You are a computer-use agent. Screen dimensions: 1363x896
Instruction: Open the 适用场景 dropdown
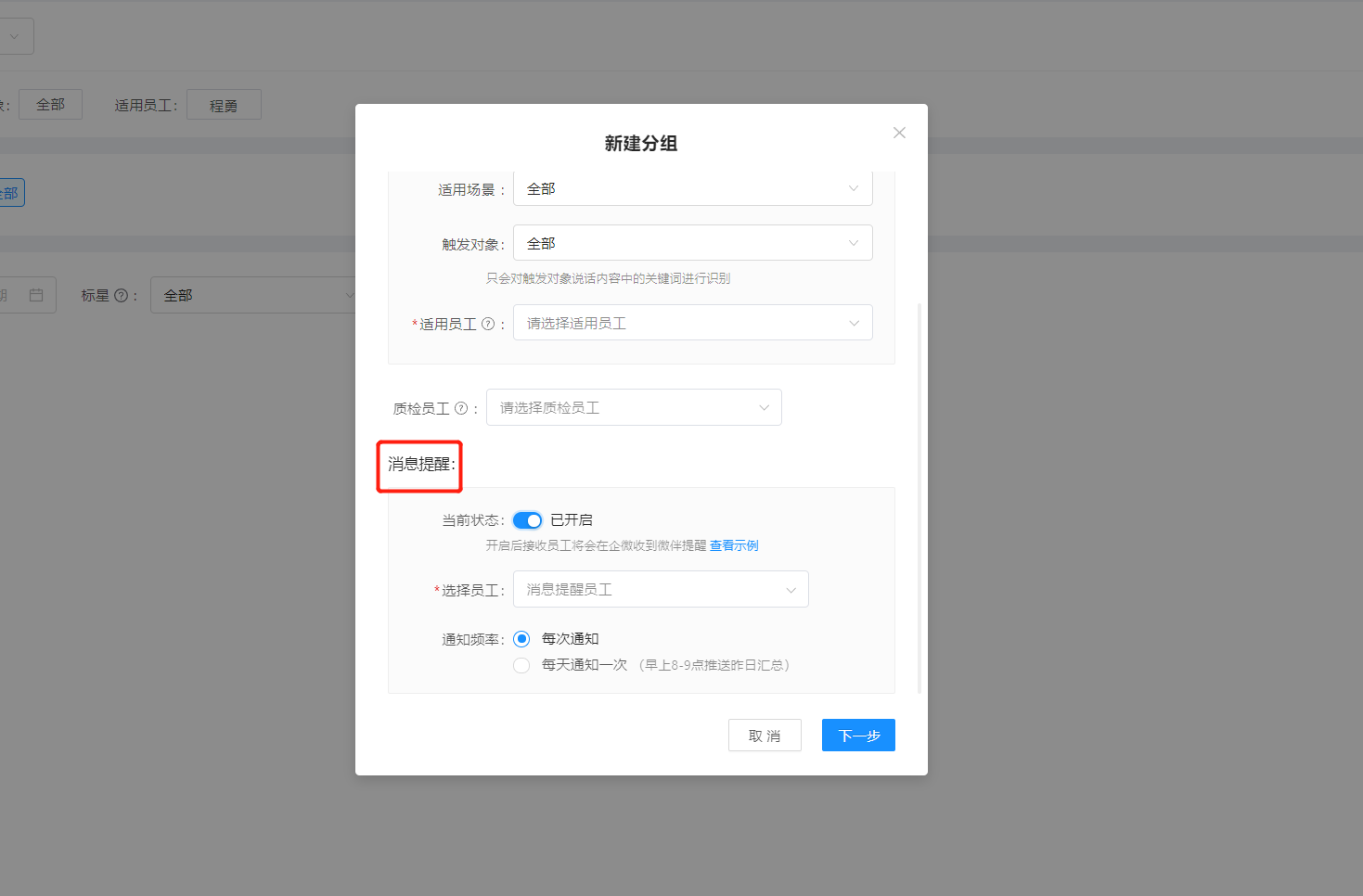692,188
